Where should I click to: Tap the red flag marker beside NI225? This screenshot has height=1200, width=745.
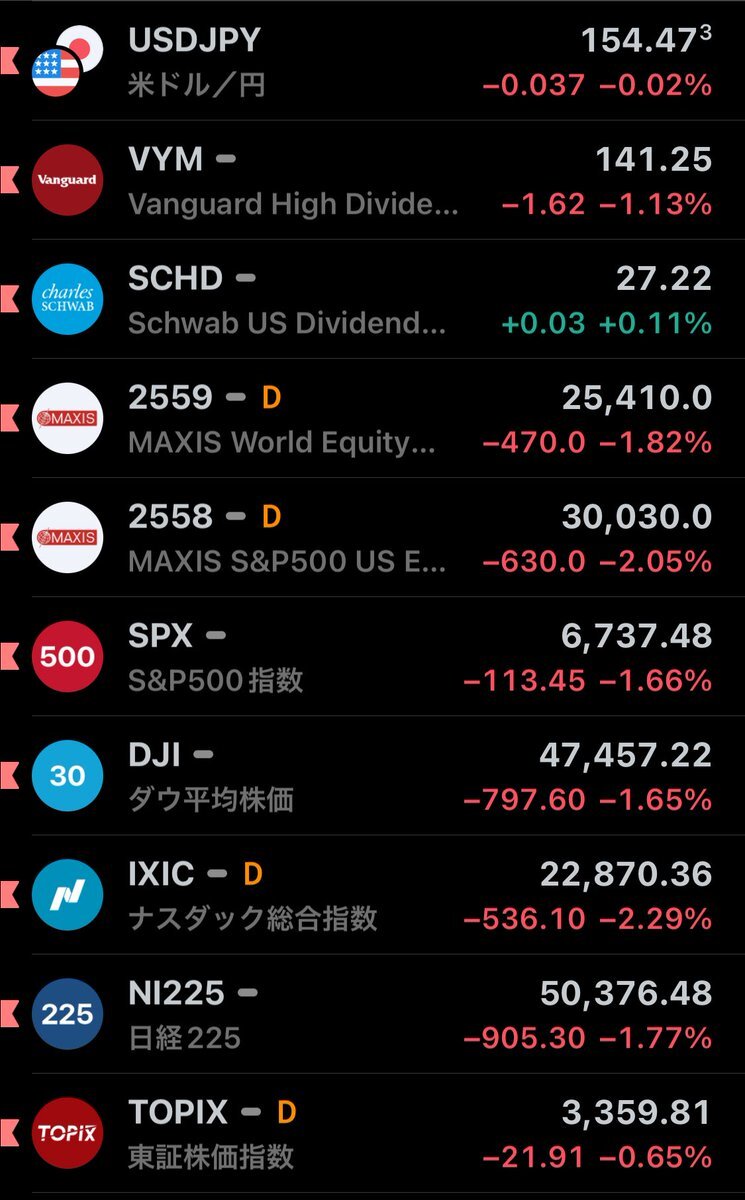[x=9, y=1014]
